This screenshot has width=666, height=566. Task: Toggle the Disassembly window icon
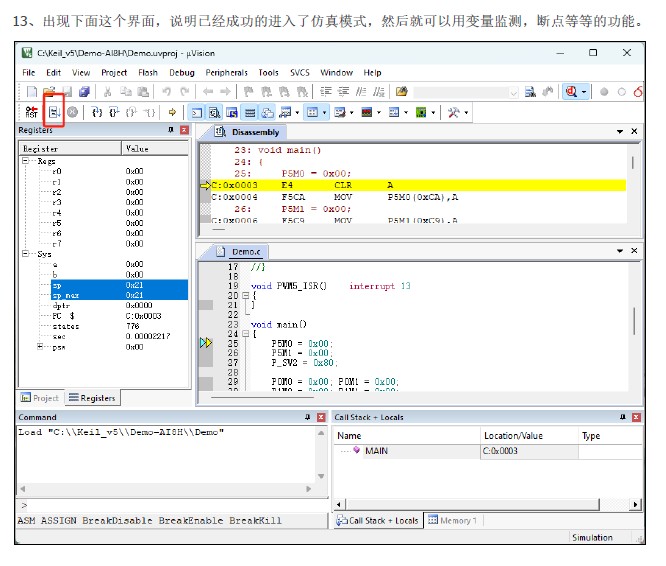coord(214,113)
